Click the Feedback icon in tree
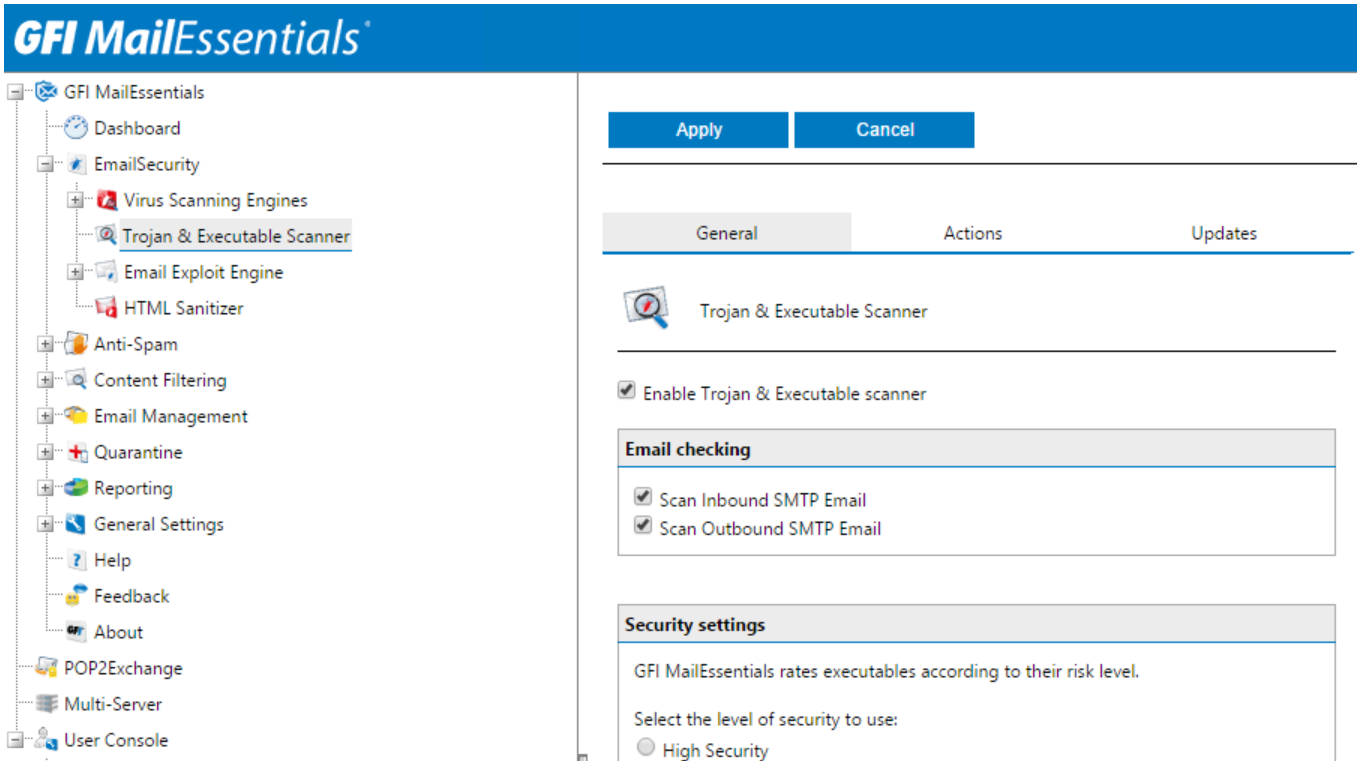The image size is (1367, 761). pyautogui.click(x=76, y=596)
